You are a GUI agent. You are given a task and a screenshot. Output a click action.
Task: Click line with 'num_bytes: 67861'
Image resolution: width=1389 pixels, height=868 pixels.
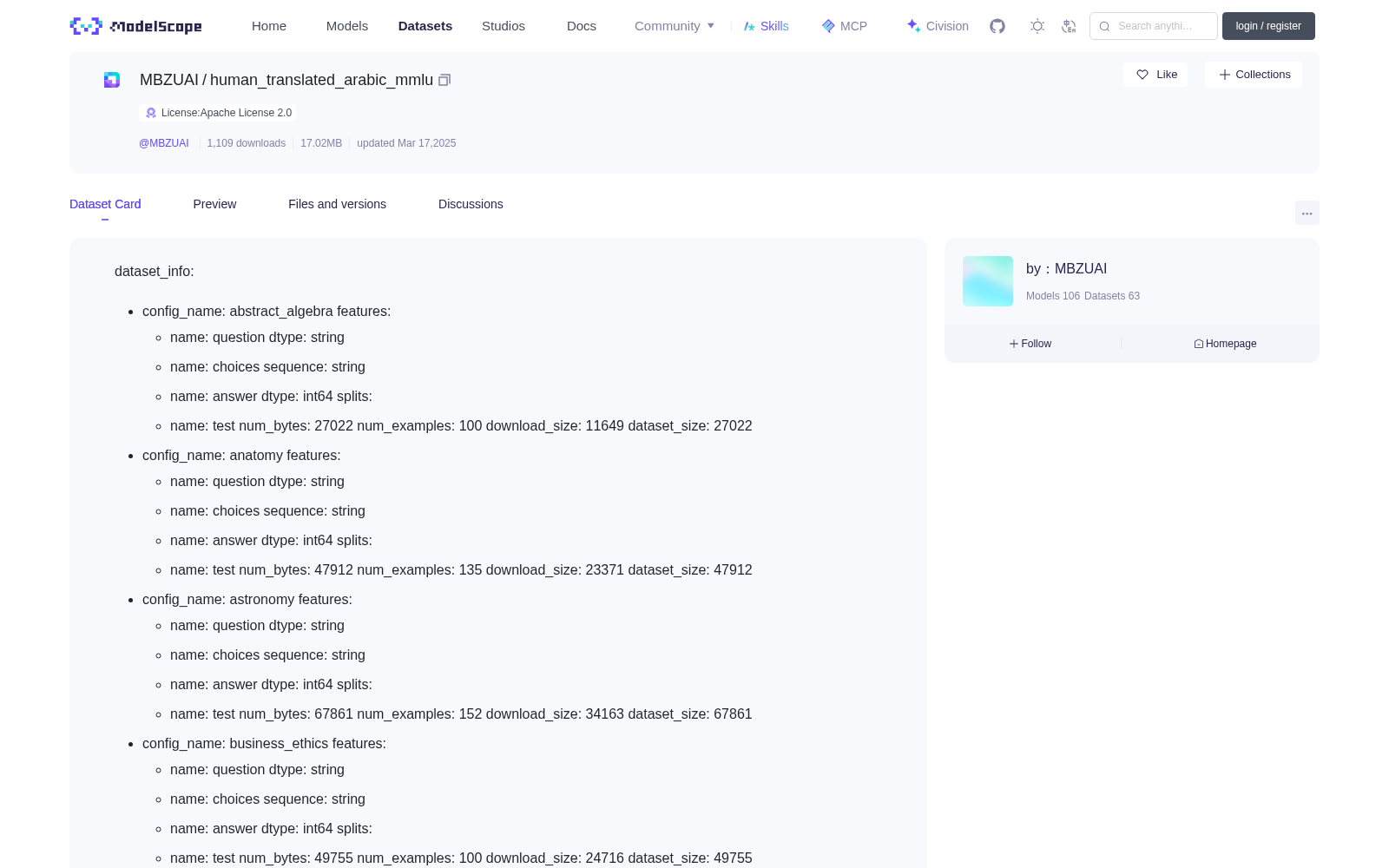pos(461,714)
